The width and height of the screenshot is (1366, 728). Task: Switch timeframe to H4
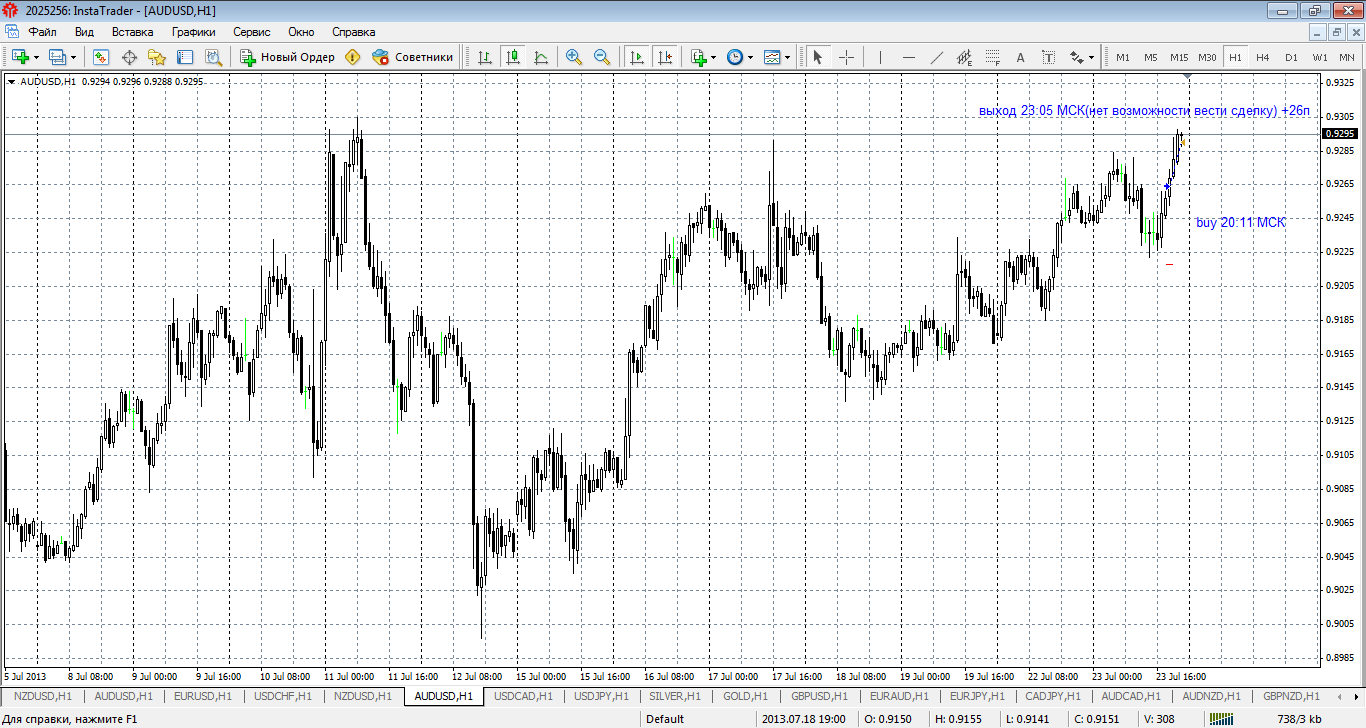tap(1263, 57)
